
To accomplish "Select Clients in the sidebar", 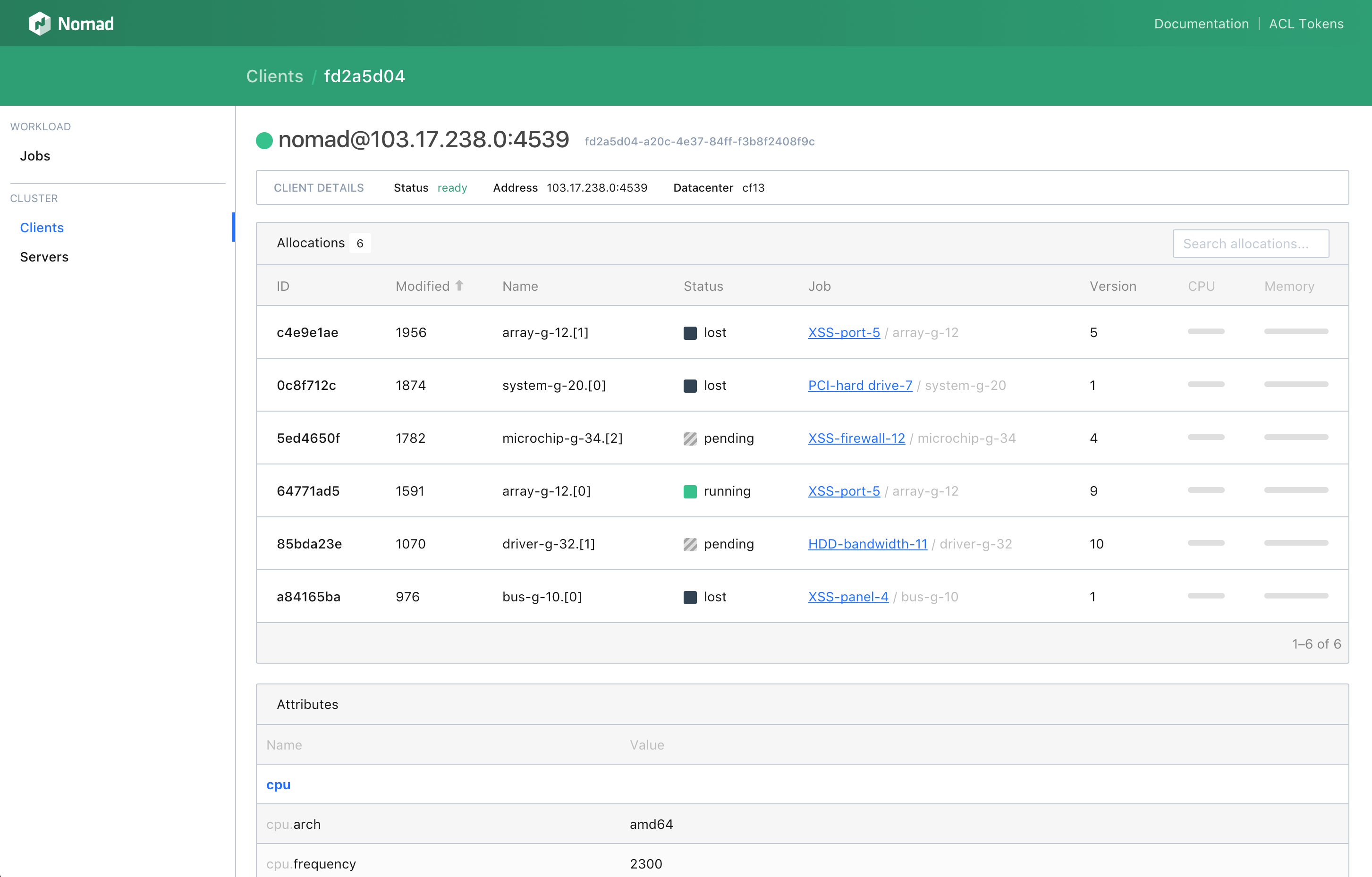I will pyautogui.click(x=42, y=227).
